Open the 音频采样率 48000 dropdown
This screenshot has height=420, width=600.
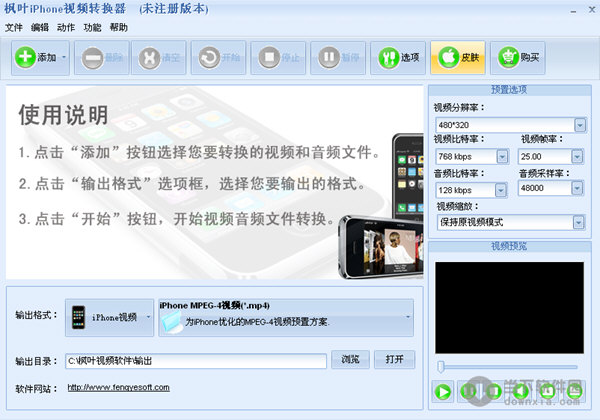[577, 189]
